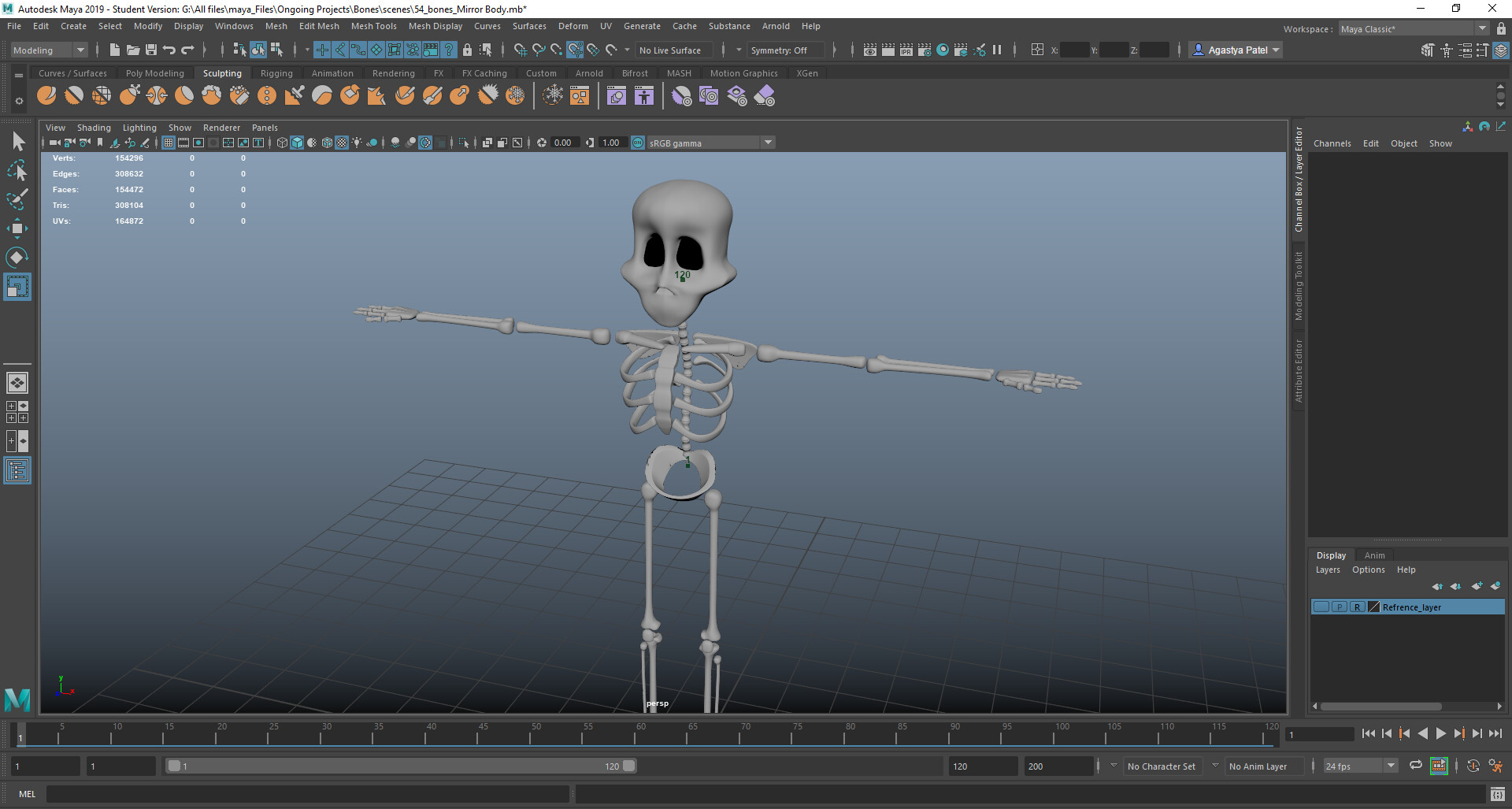Screen dimensions: 1512x809
Task: Open the Modeling menu set dropdown
Action: pos(79,50)
